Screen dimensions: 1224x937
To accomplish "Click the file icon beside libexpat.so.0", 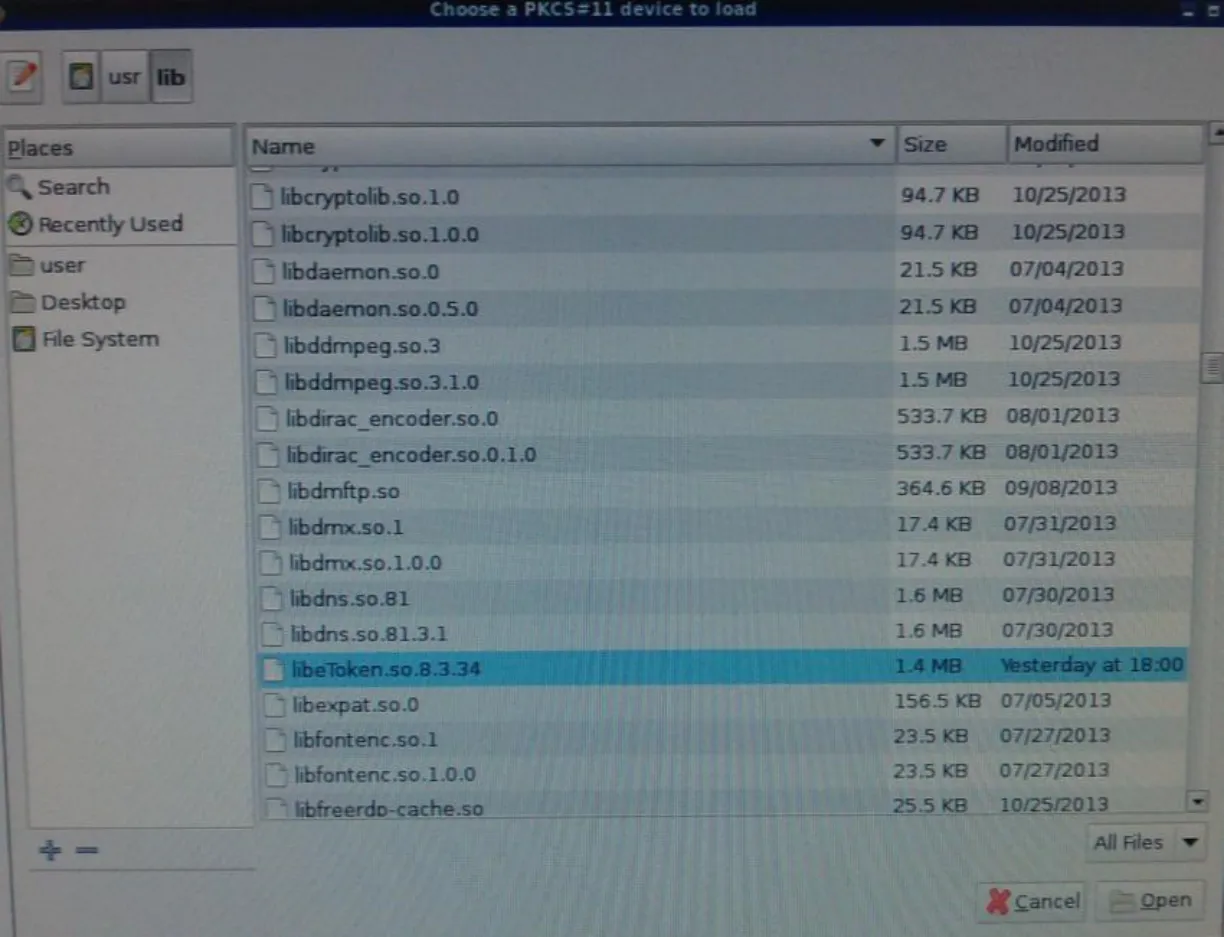I will click(274, 705).
